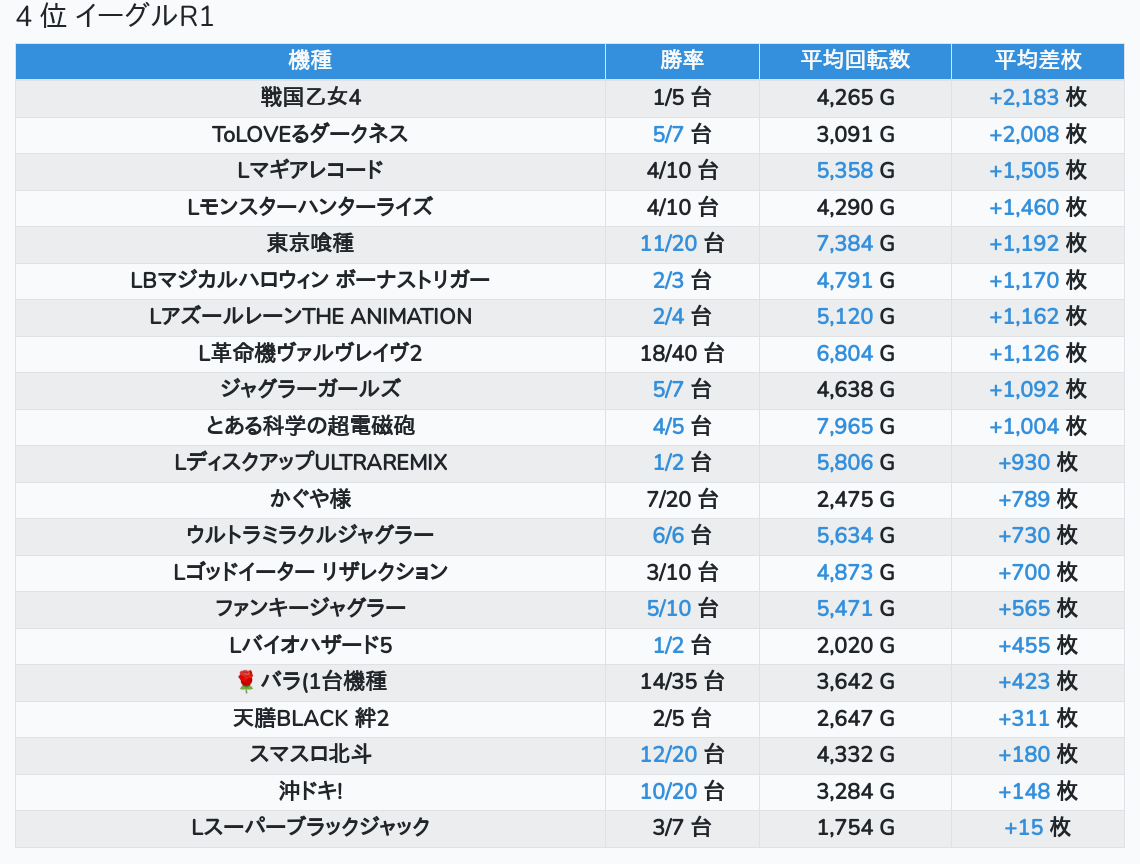Select the 戦国乙女4 machine name

pos(310,98)
